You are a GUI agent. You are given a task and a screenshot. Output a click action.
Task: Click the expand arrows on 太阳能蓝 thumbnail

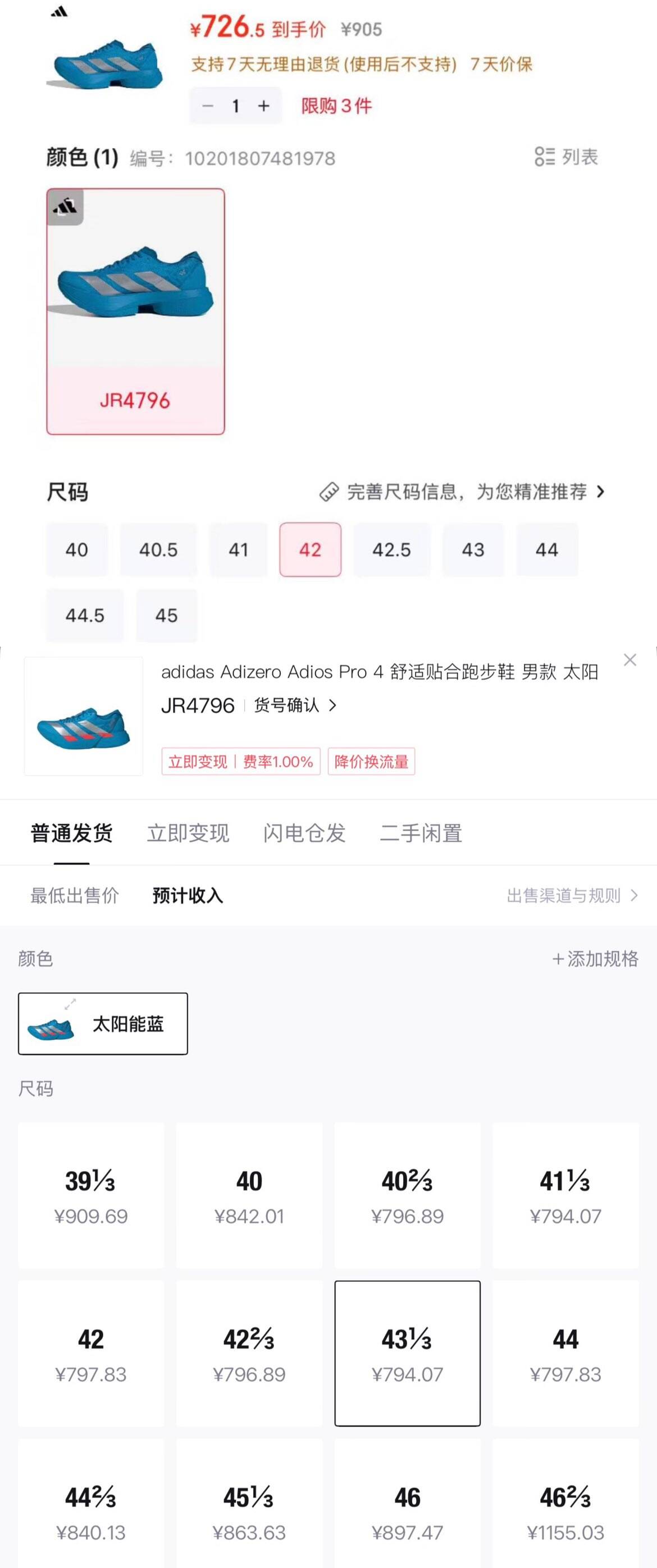71,1004
